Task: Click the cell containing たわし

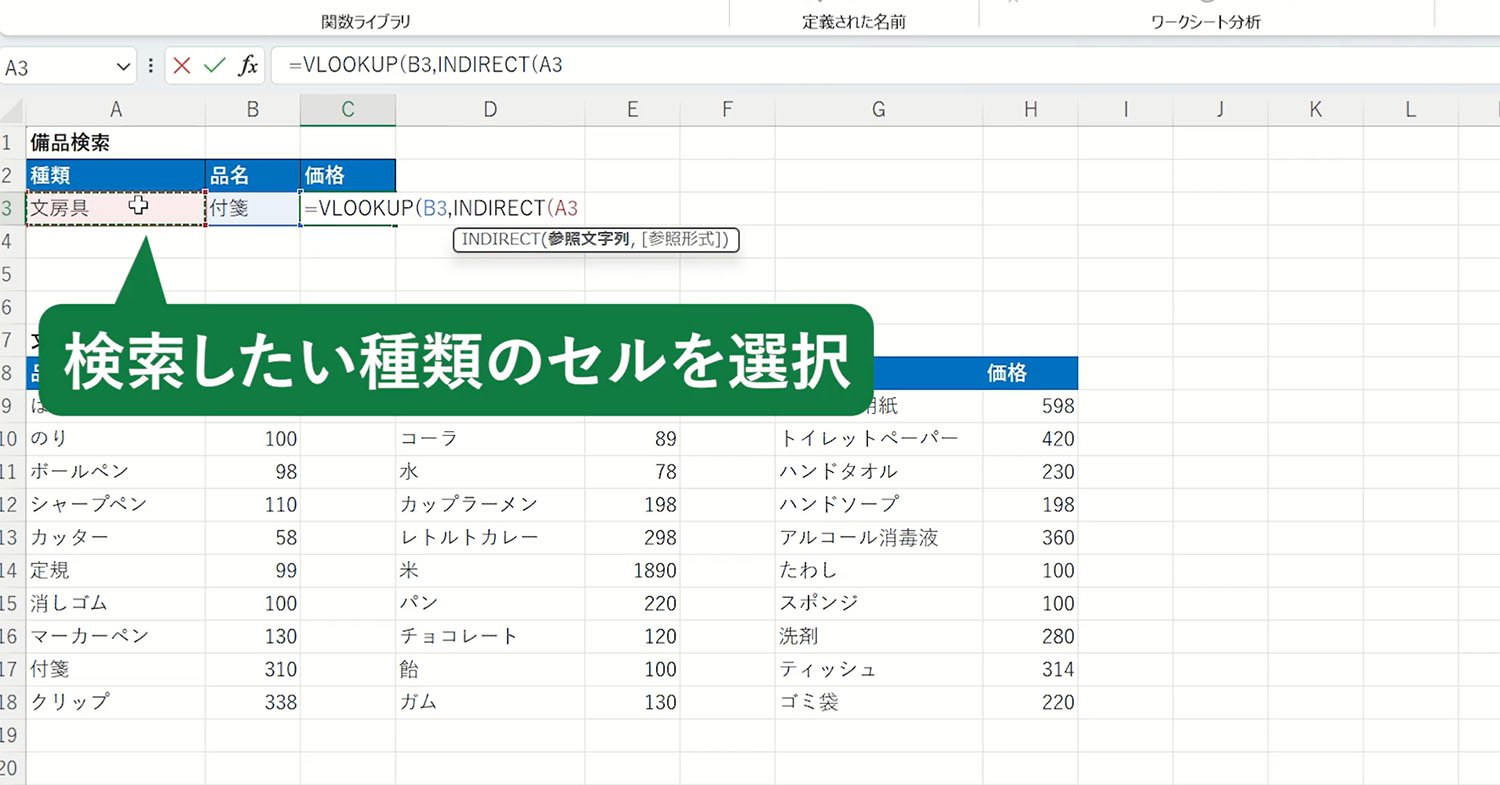Action: 879,570
